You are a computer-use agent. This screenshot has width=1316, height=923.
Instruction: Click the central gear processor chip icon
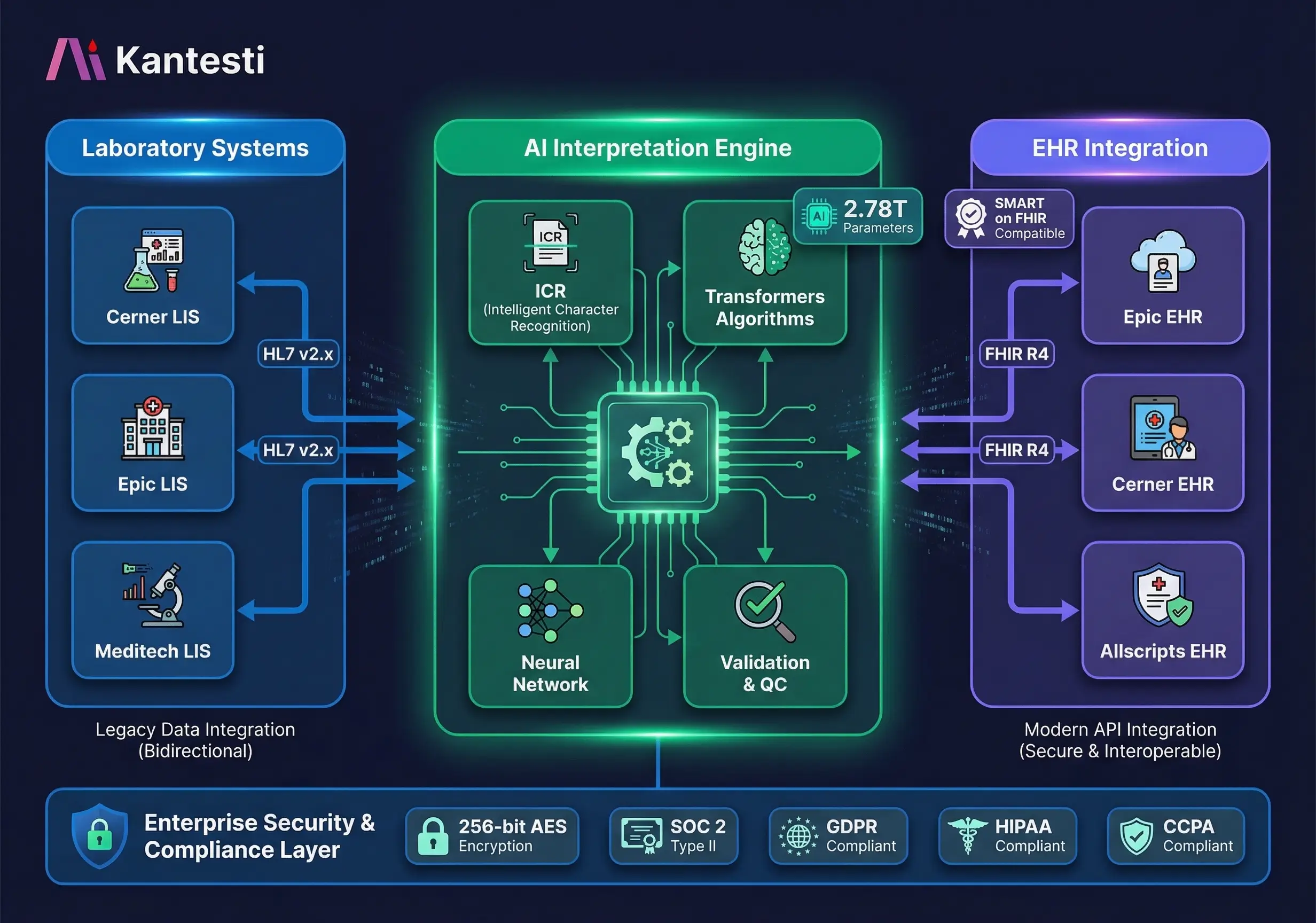(x=657, y=452)
